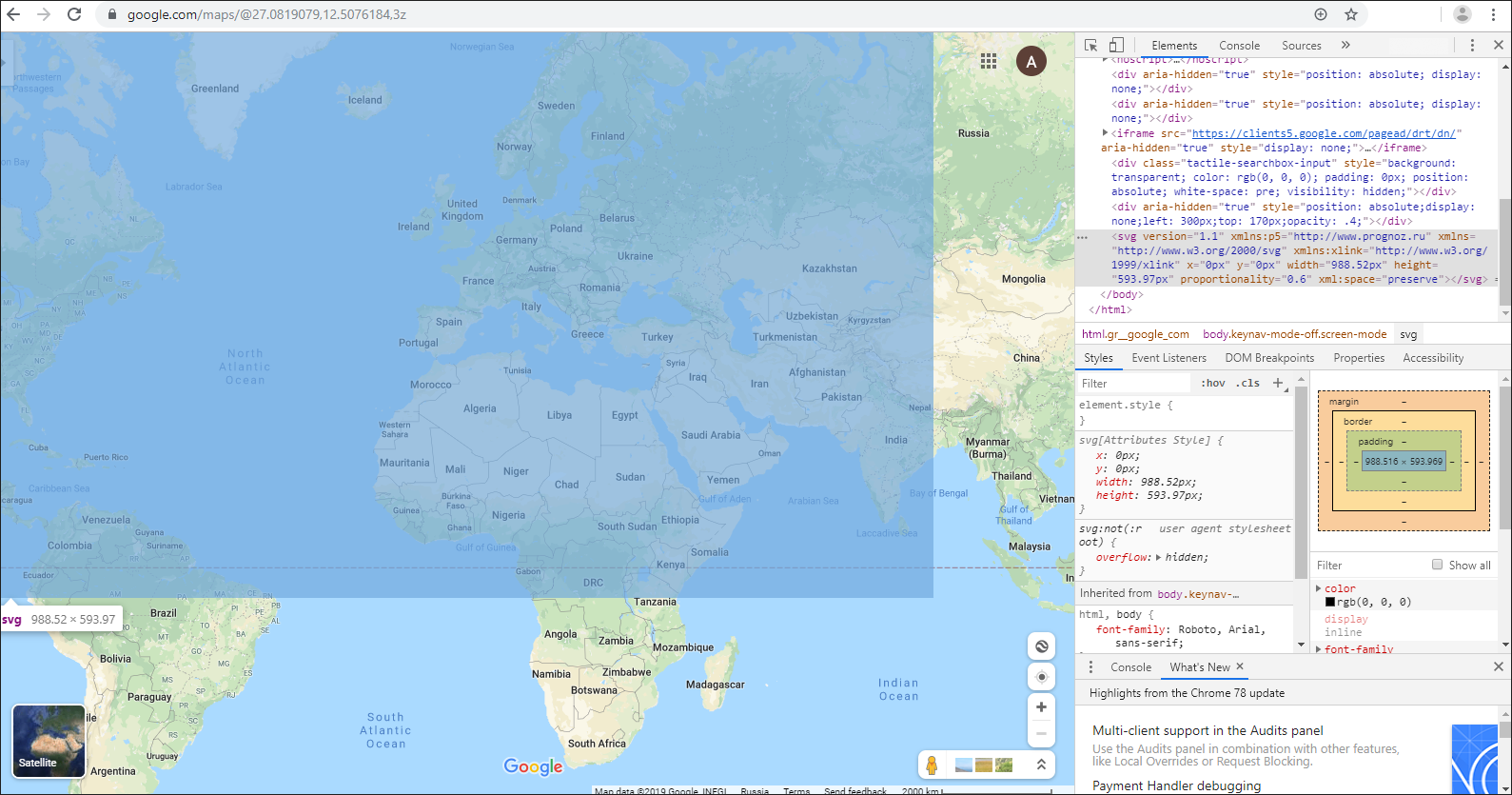Switch to Satellite map view
Screen dimensions: 1512x795
[49, 741]
